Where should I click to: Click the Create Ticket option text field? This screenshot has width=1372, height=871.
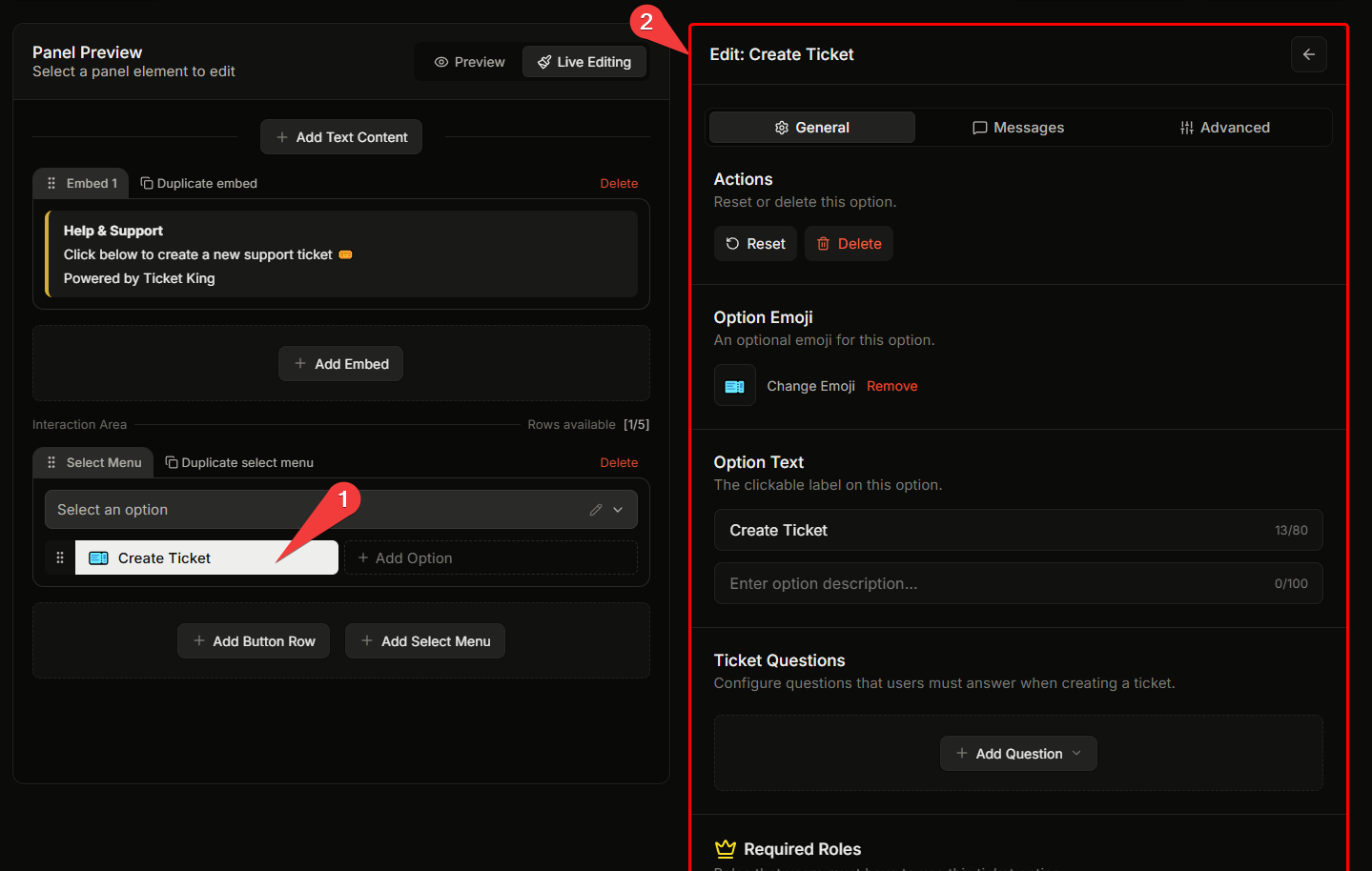(x=1018, y=530)
